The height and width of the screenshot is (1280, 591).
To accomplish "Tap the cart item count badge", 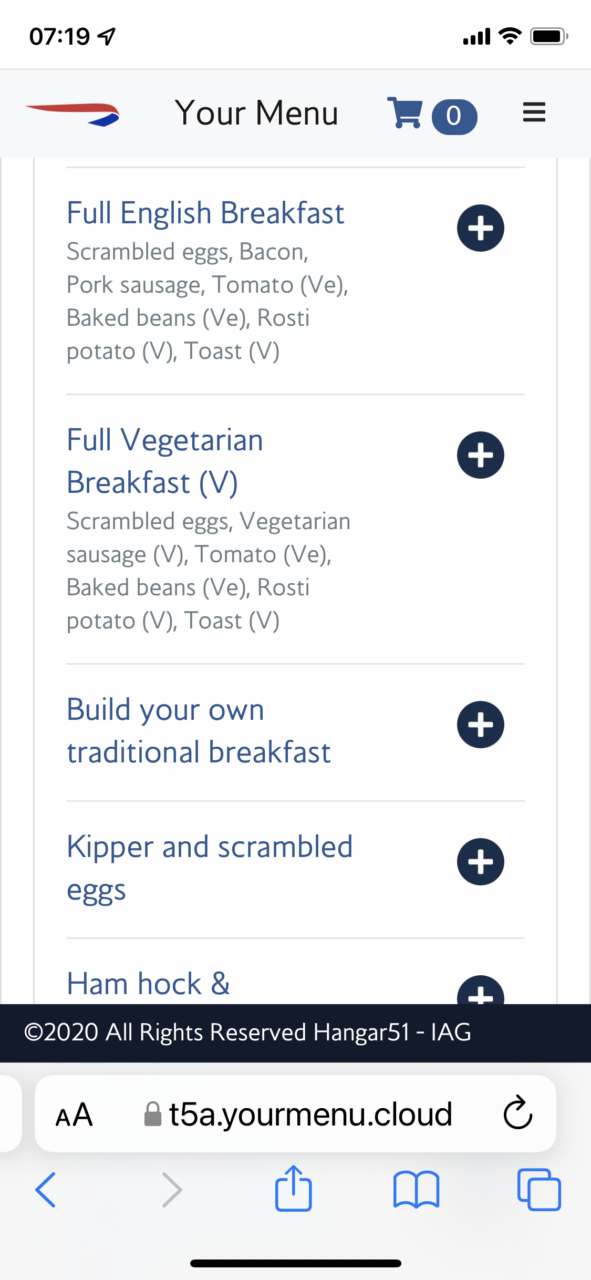I will point(454,116).
